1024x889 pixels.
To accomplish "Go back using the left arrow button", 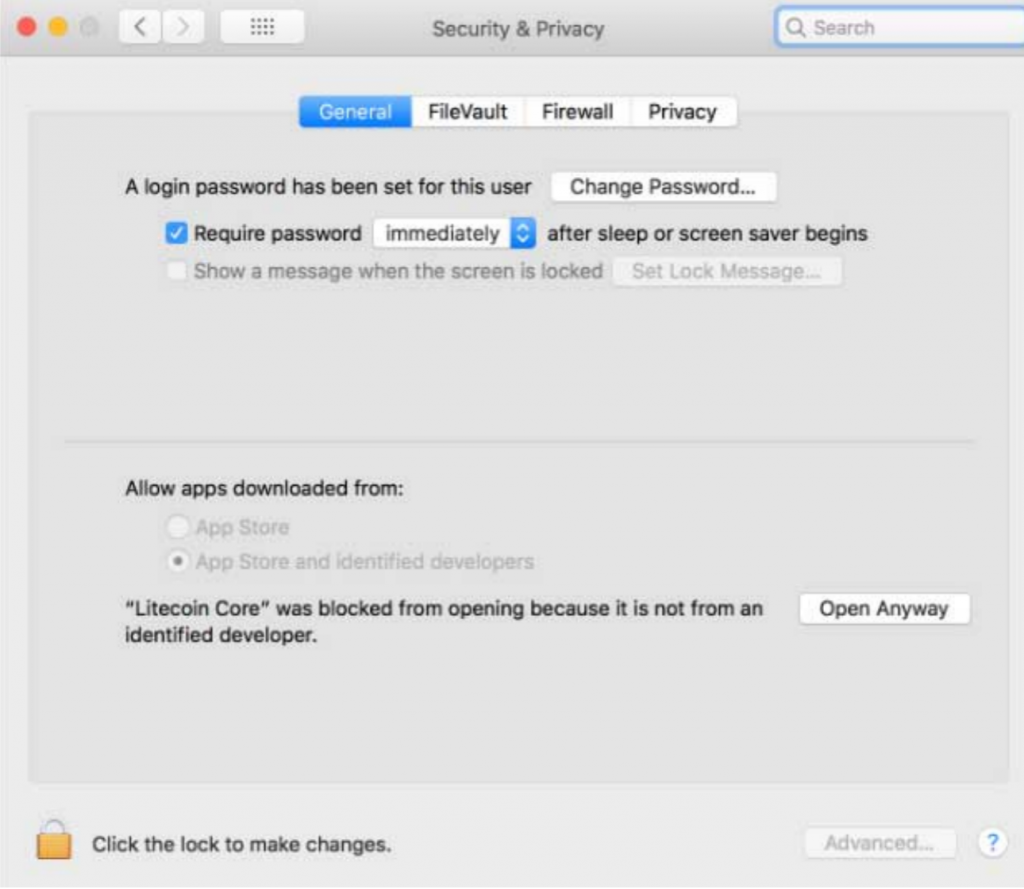I will [x=139, y=27].
